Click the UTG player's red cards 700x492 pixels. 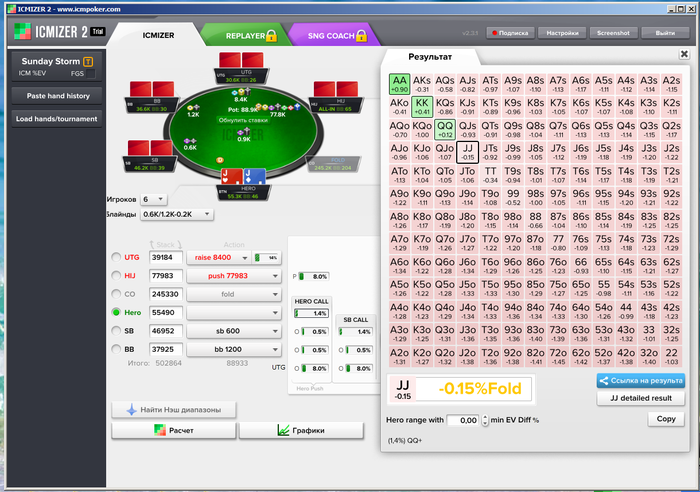(241, 60)
